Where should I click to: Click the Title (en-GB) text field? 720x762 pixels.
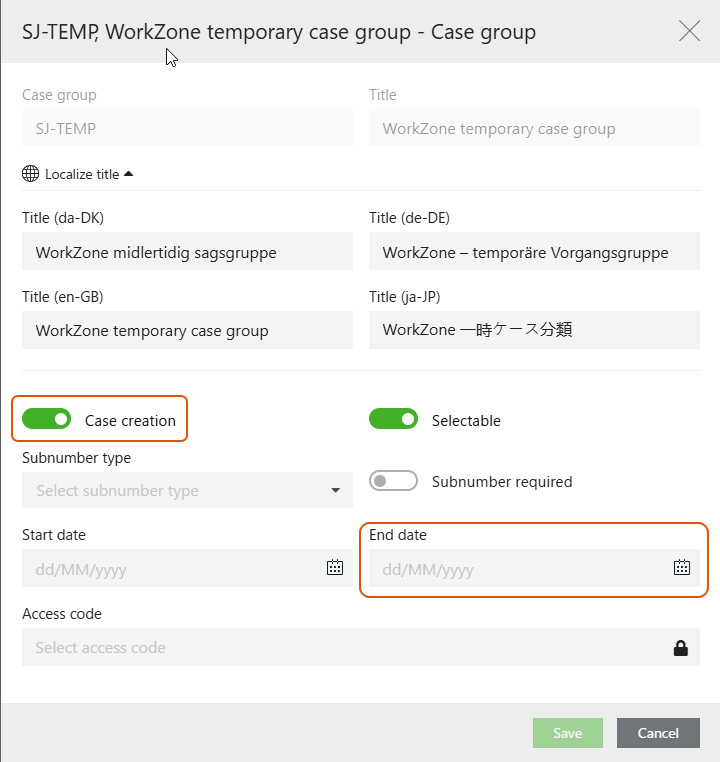(x=187, y=330)
